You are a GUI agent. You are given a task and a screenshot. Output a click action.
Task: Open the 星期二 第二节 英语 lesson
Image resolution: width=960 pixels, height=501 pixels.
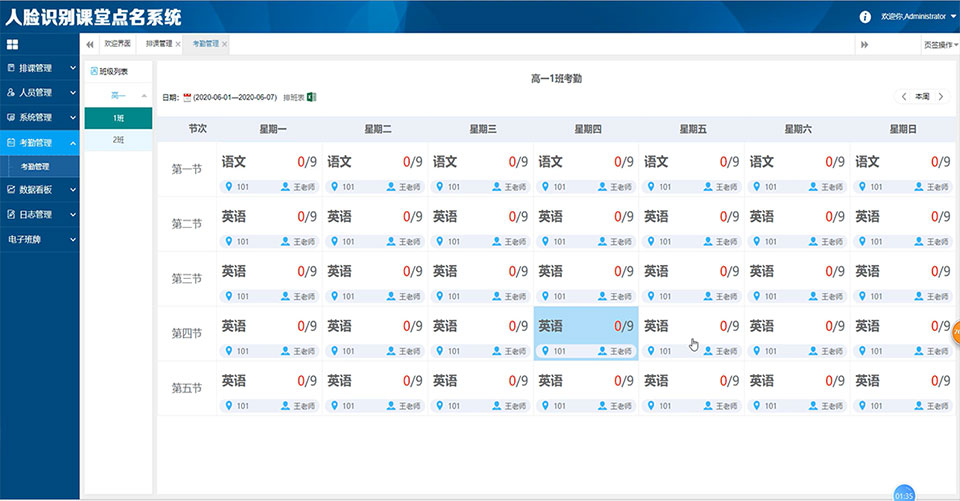[x=375, y=224]
